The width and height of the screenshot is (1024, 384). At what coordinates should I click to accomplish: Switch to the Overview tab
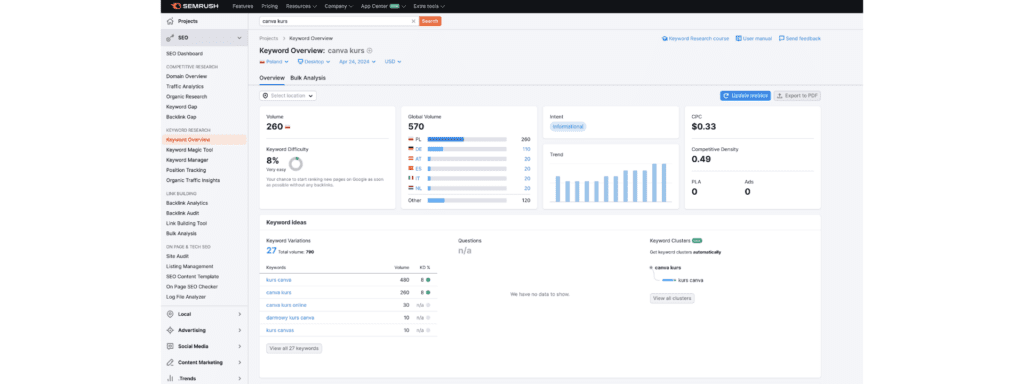tap(272, 78)
